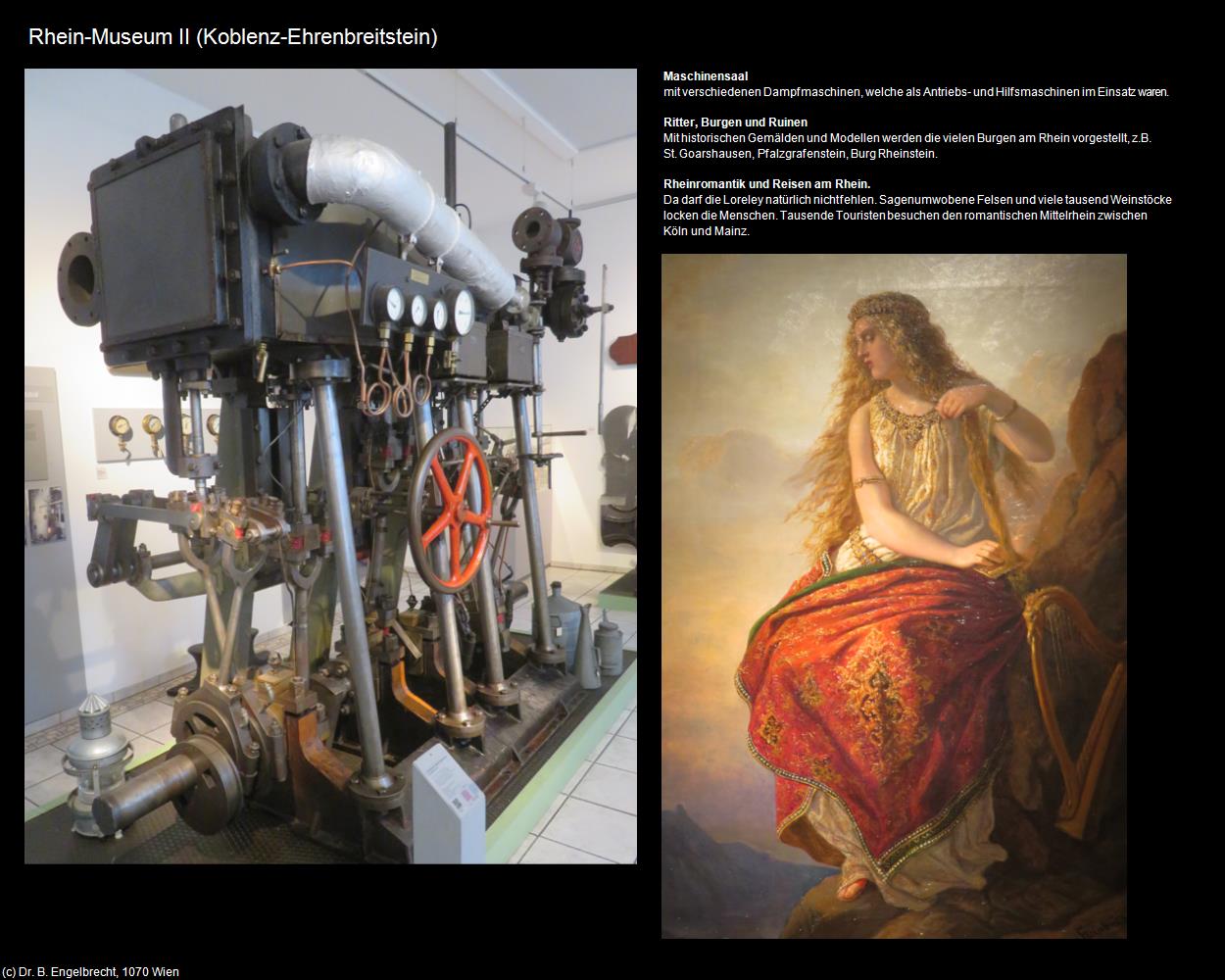
Task: Click the sentence starting 'mit verschiedenen Dampfmaschinen'
Action: click(x=916, y=92)
